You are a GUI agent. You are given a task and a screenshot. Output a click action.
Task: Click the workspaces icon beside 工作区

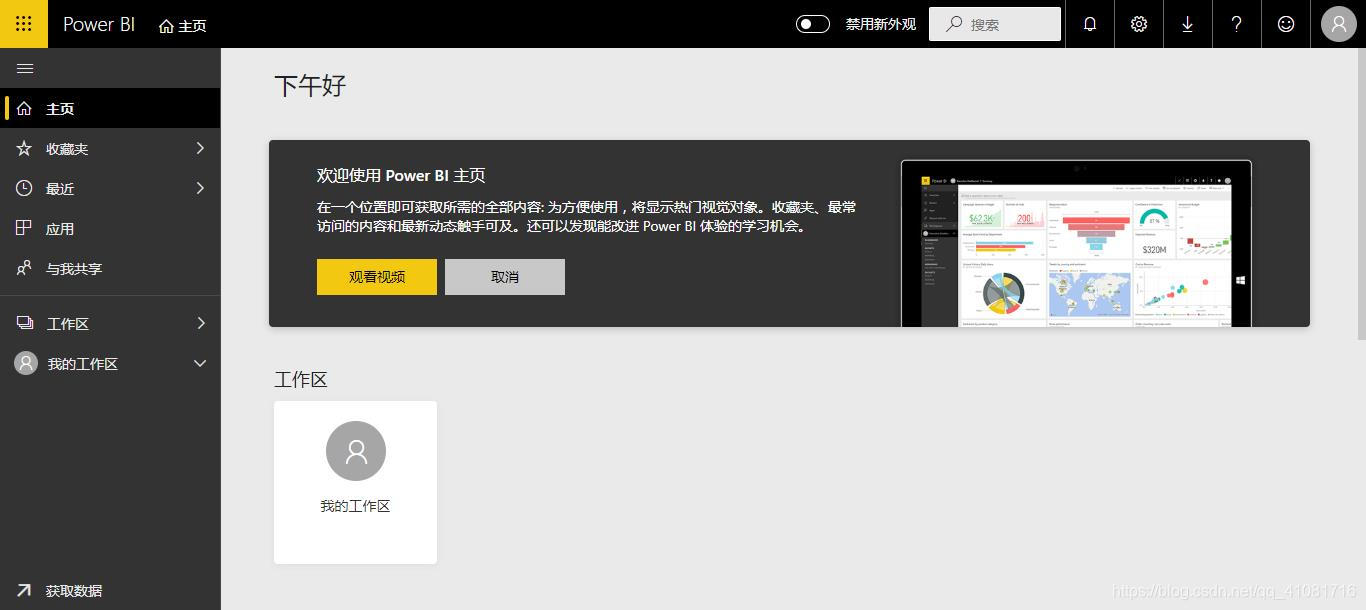click(25, 323)
